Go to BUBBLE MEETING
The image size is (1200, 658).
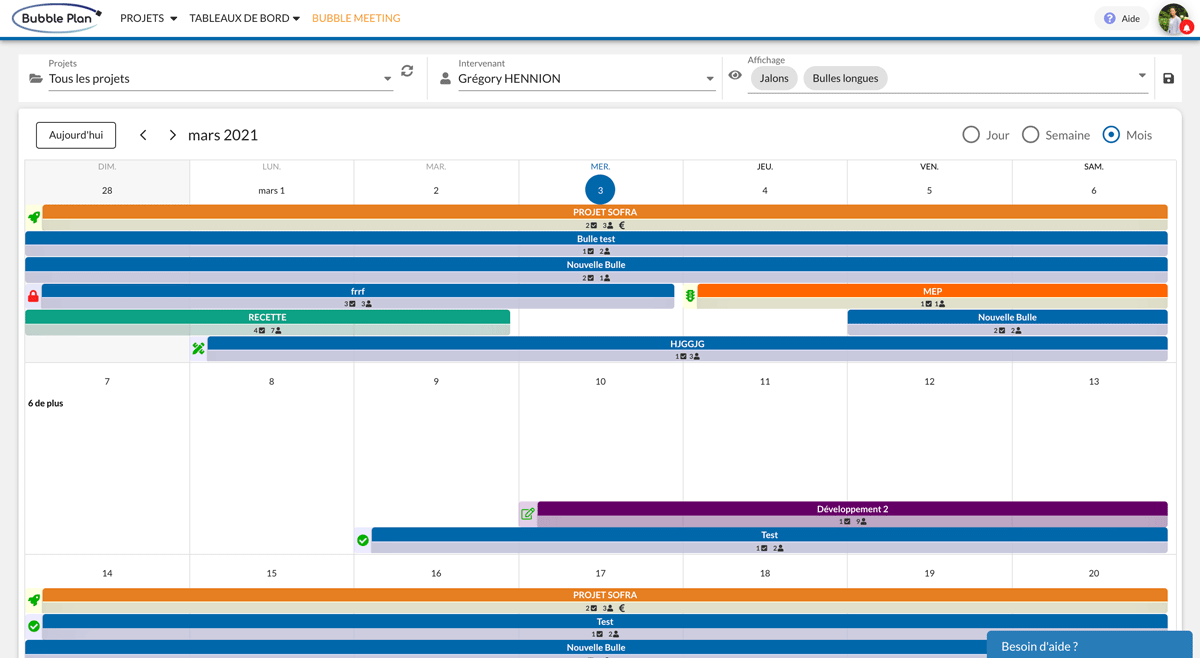coord(356,18)
